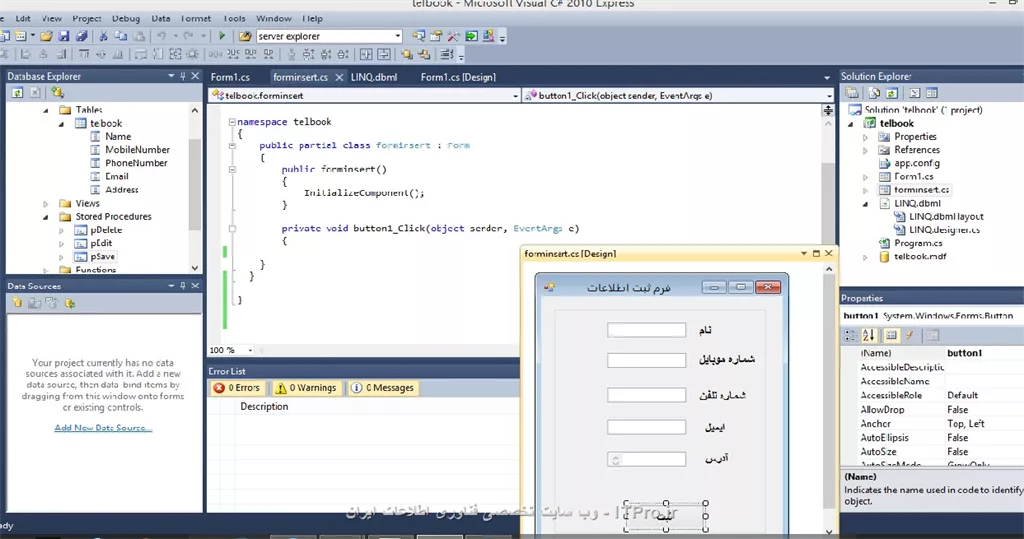Save the current file with the disk icon

click(x=63, y=36)
